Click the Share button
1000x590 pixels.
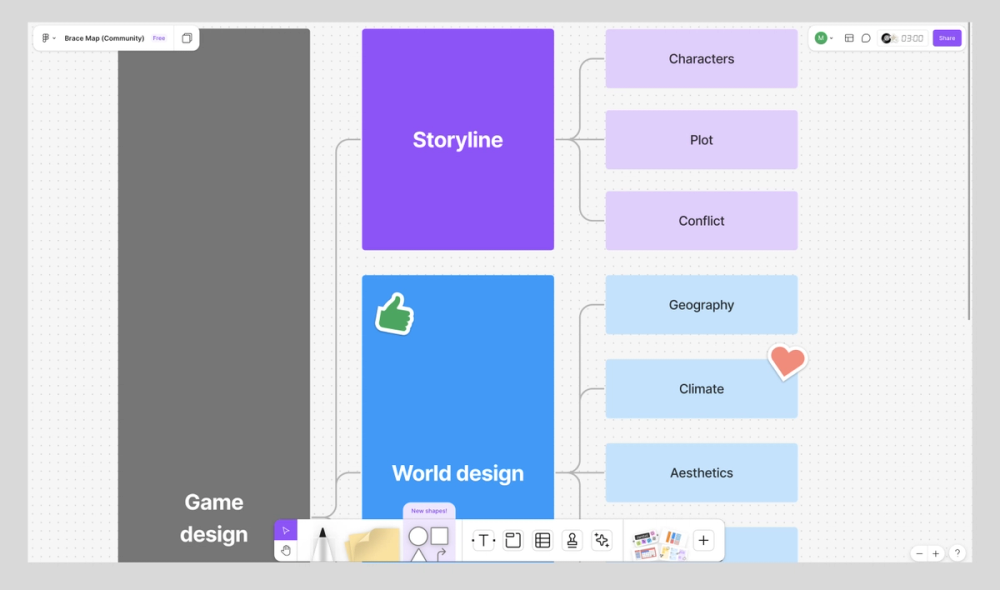[x=946, y=37]
